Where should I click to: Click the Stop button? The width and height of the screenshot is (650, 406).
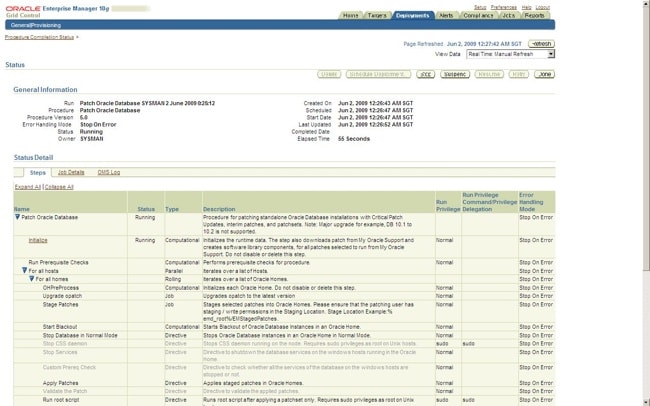coord(425,74)
